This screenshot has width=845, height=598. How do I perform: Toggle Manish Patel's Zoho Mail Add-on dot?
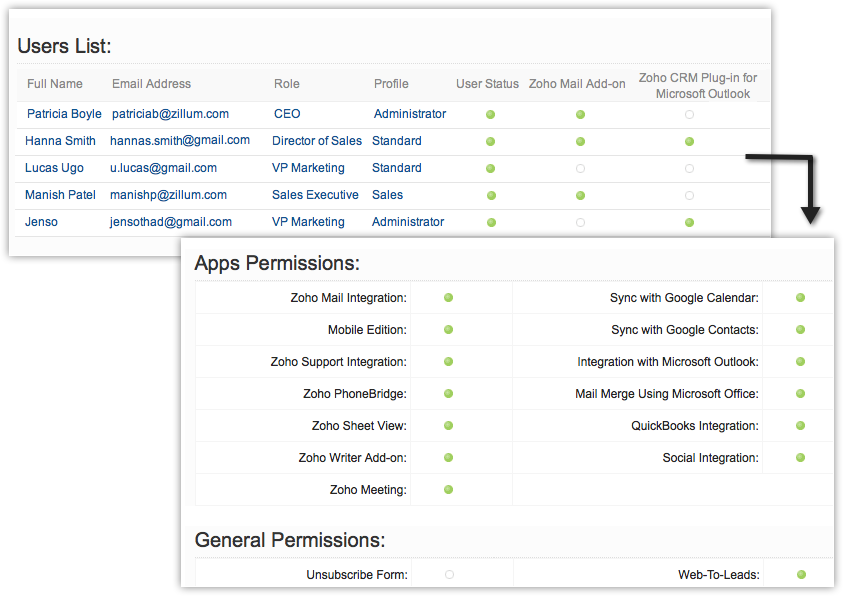point(580,196)
